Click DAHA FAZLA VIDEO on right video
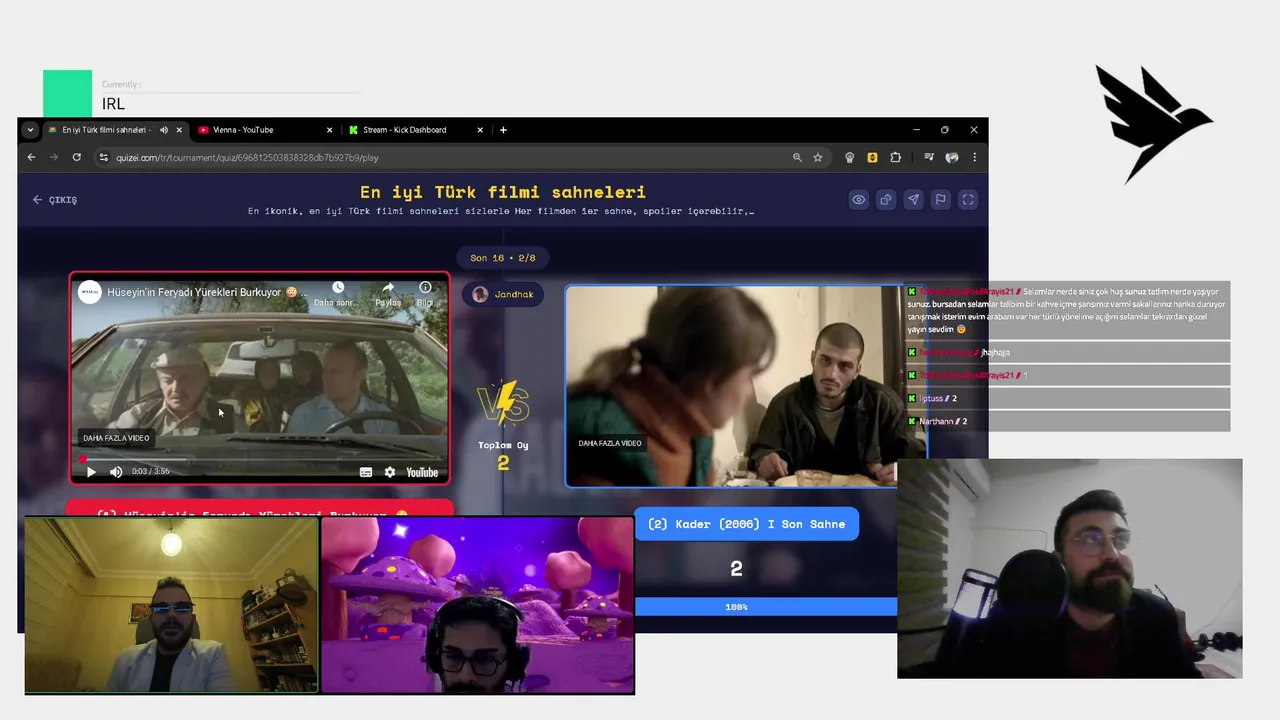The width and height of the screenshot is (1280, 720). coord(610,443)
